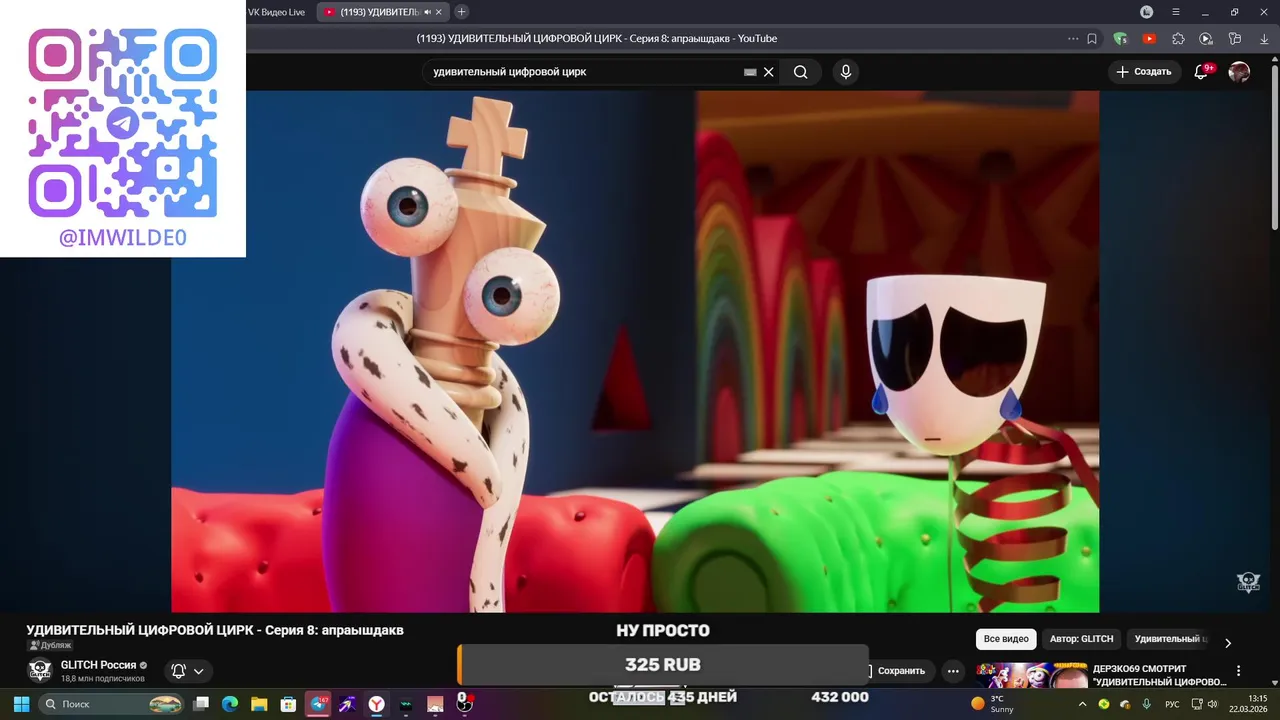Mute the tab via speaker icon
Screen dimensions: 1280x720
click(427, 12)
